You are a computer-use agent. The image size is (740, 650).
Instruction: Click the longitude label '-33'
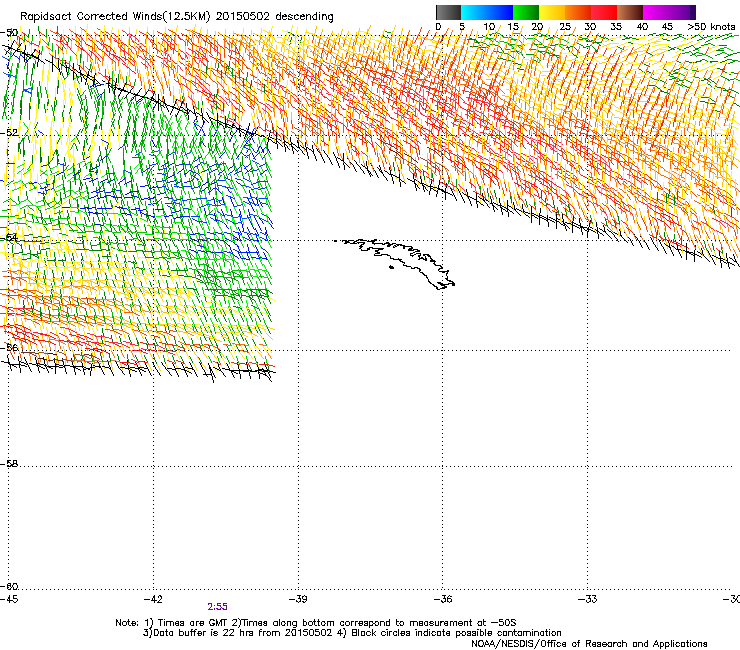588,599
